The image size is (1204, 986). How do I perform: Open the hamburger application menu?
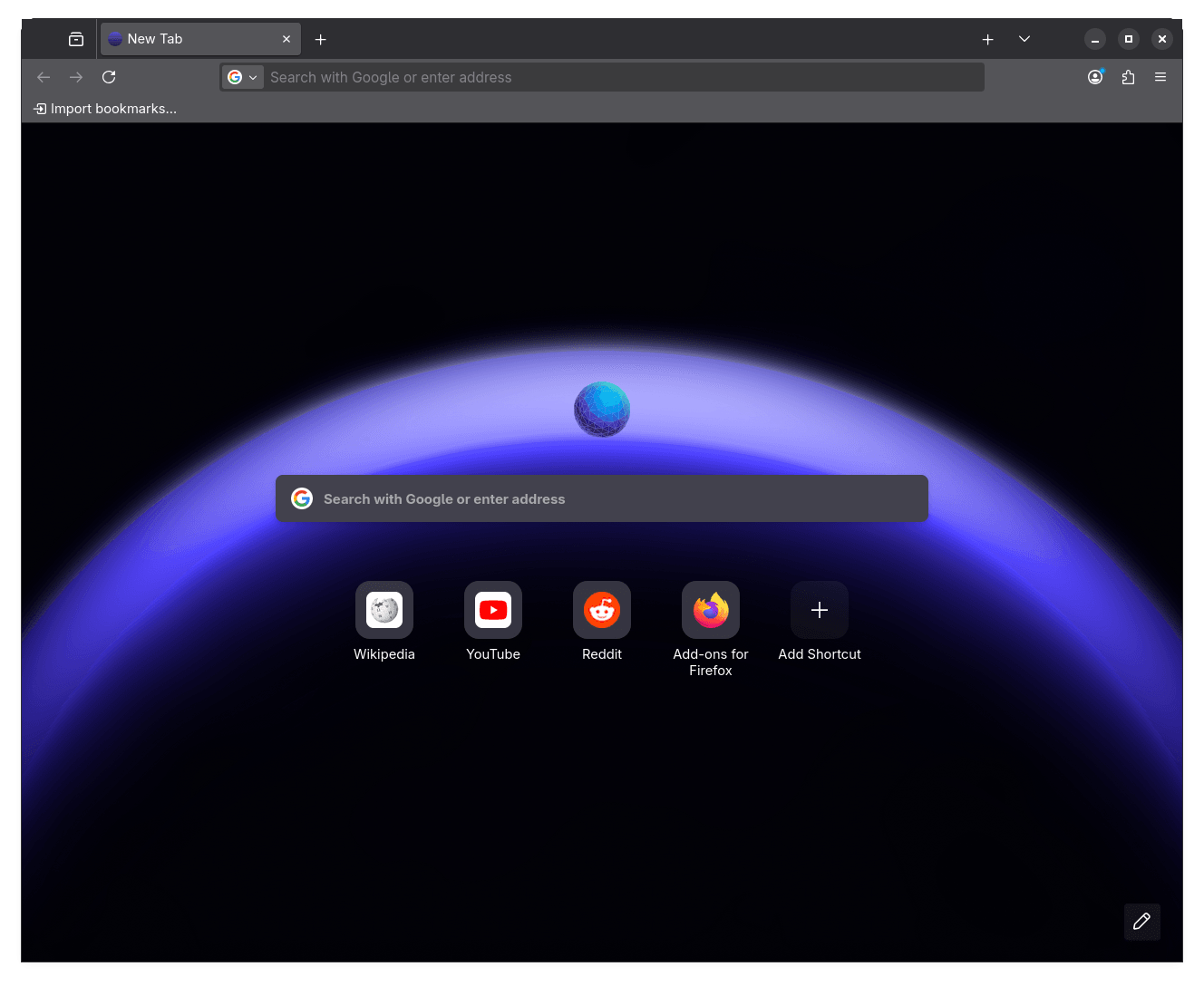coord(1160,77)
